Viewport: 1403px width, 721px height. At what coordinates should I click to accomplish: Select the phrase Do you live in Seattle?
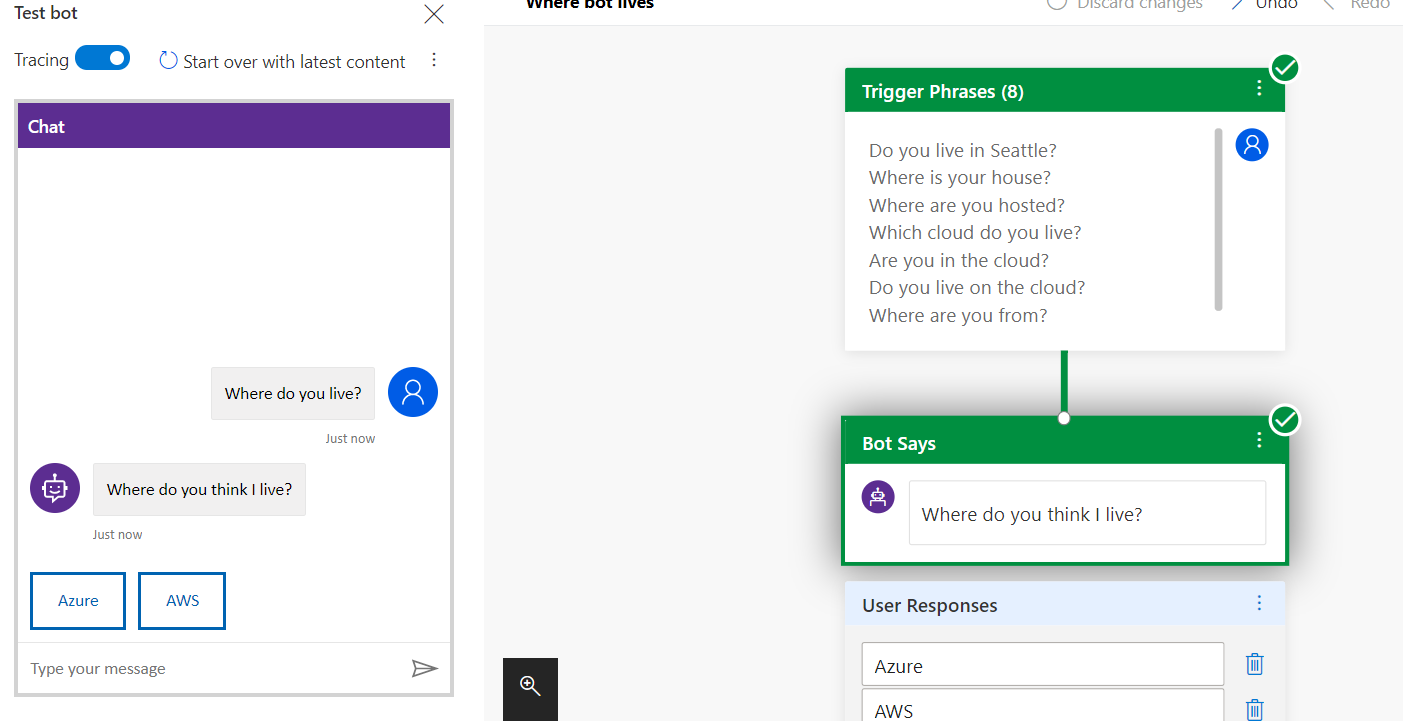[962, 150]
